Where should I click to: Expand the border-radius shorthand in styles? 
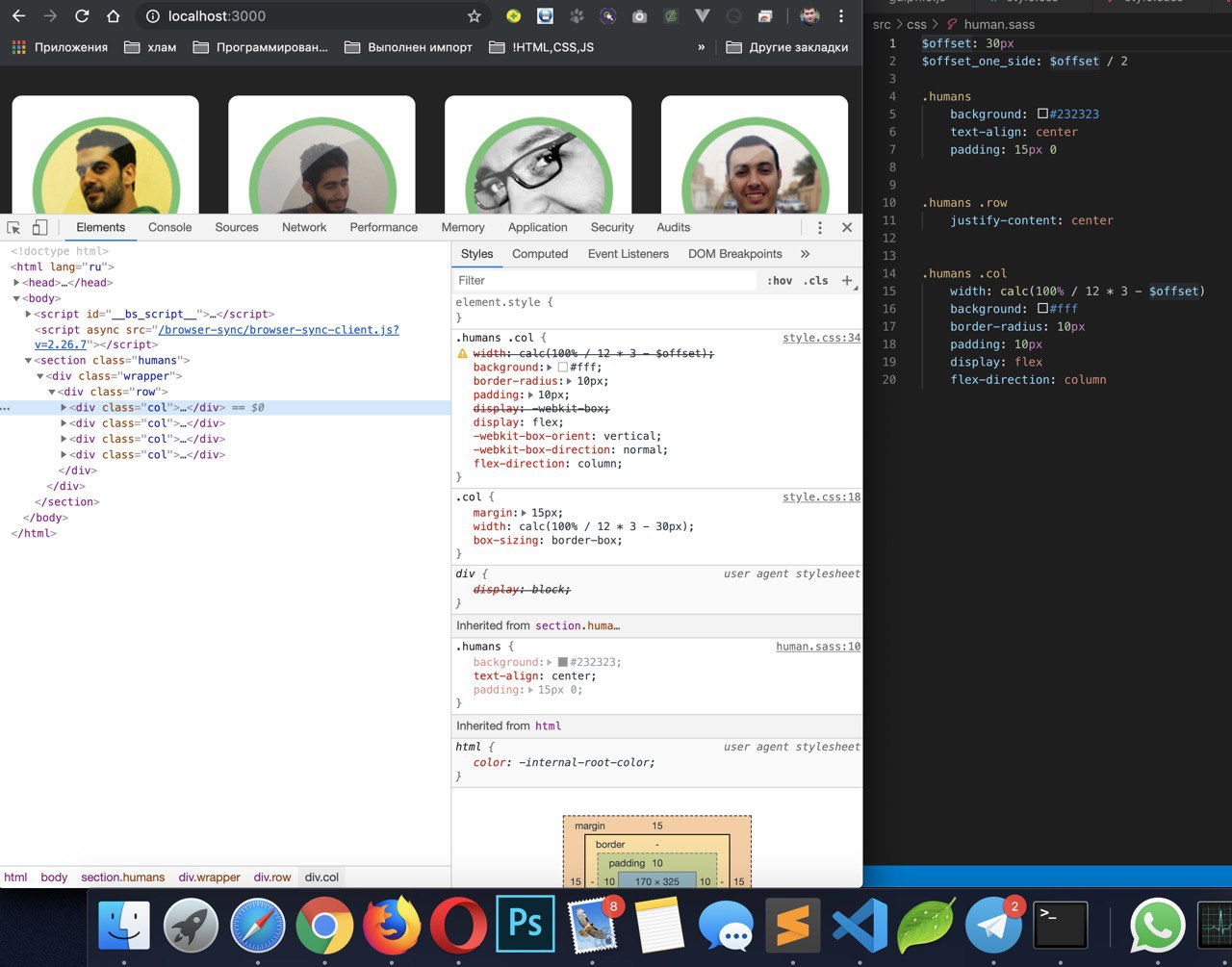569,381
